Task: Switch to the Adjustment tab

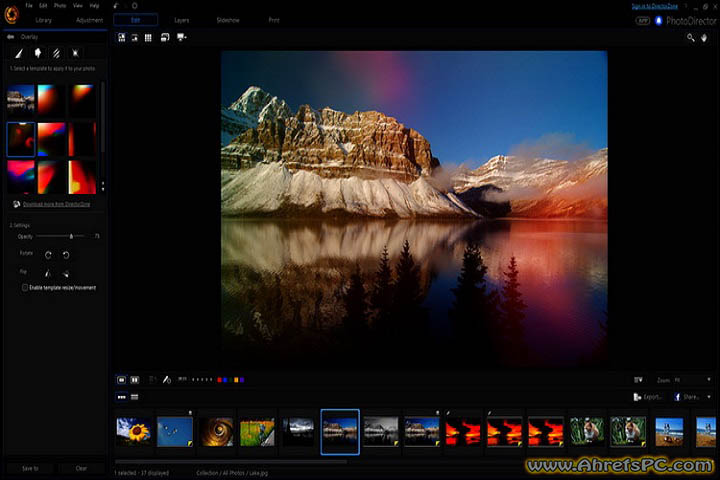Action: 90,21
